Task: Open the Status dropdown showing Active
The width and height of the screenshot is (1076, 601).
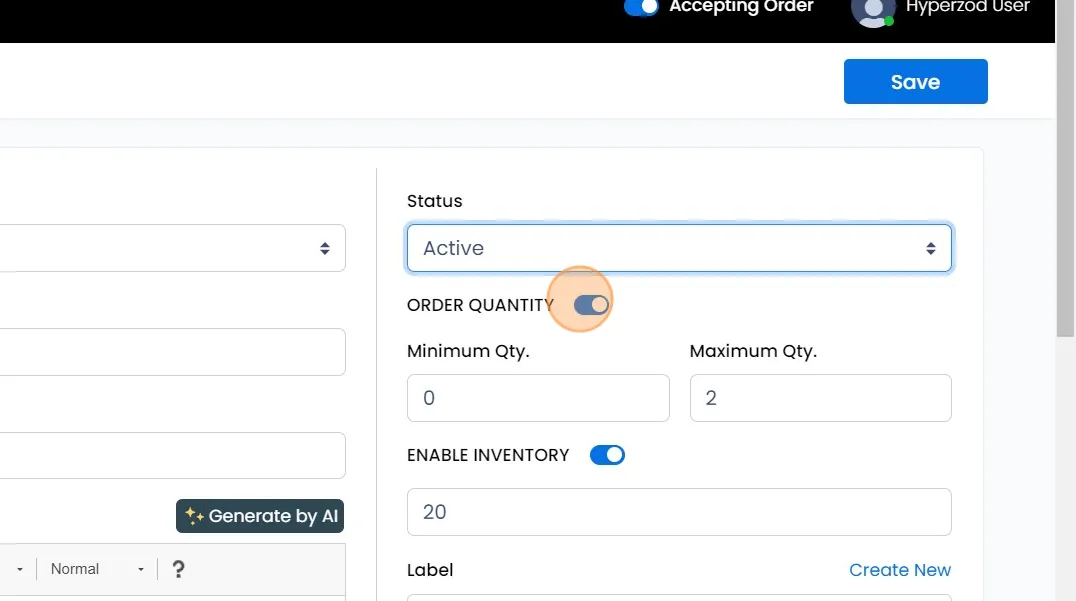Action: (679, 248)
